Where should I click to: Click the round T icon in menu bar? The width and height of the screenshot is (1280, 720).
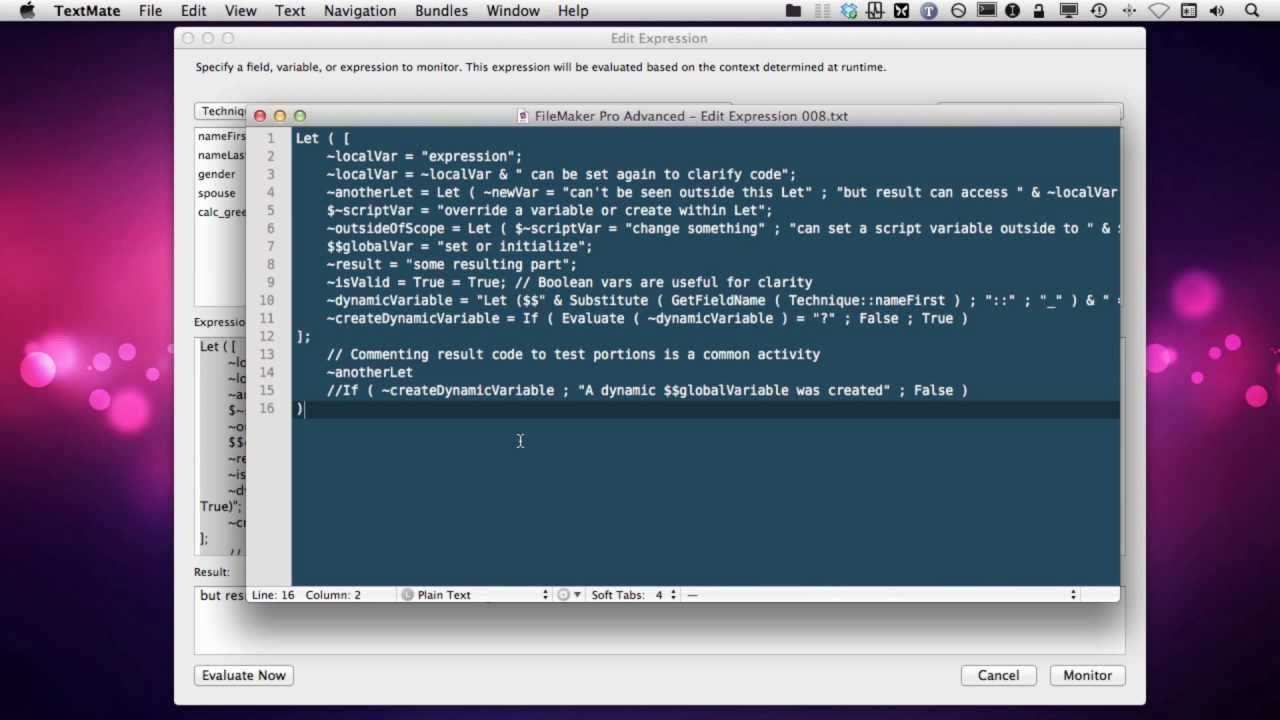tap(929, 11)
